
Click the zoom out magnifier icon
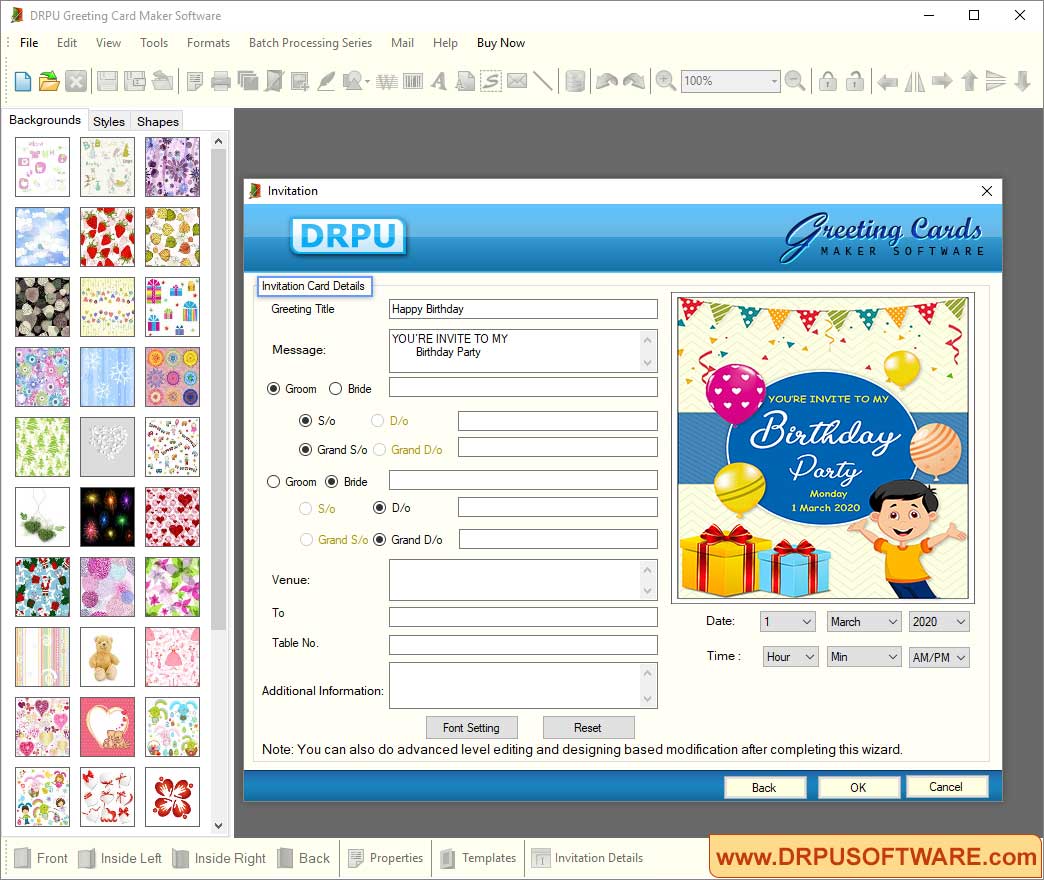794,81
